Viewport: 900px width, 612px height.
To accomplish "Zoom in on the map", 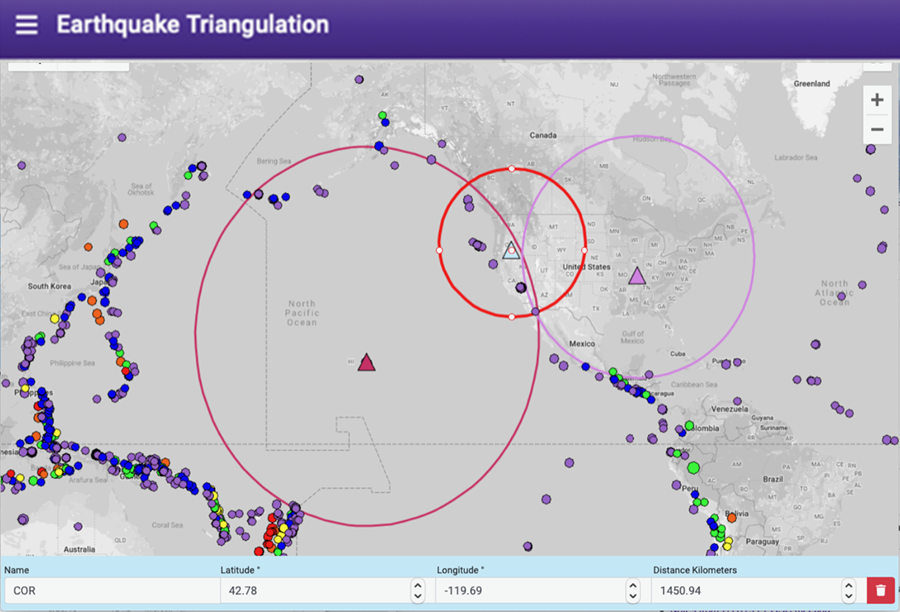I will click(x=877, y=100).
